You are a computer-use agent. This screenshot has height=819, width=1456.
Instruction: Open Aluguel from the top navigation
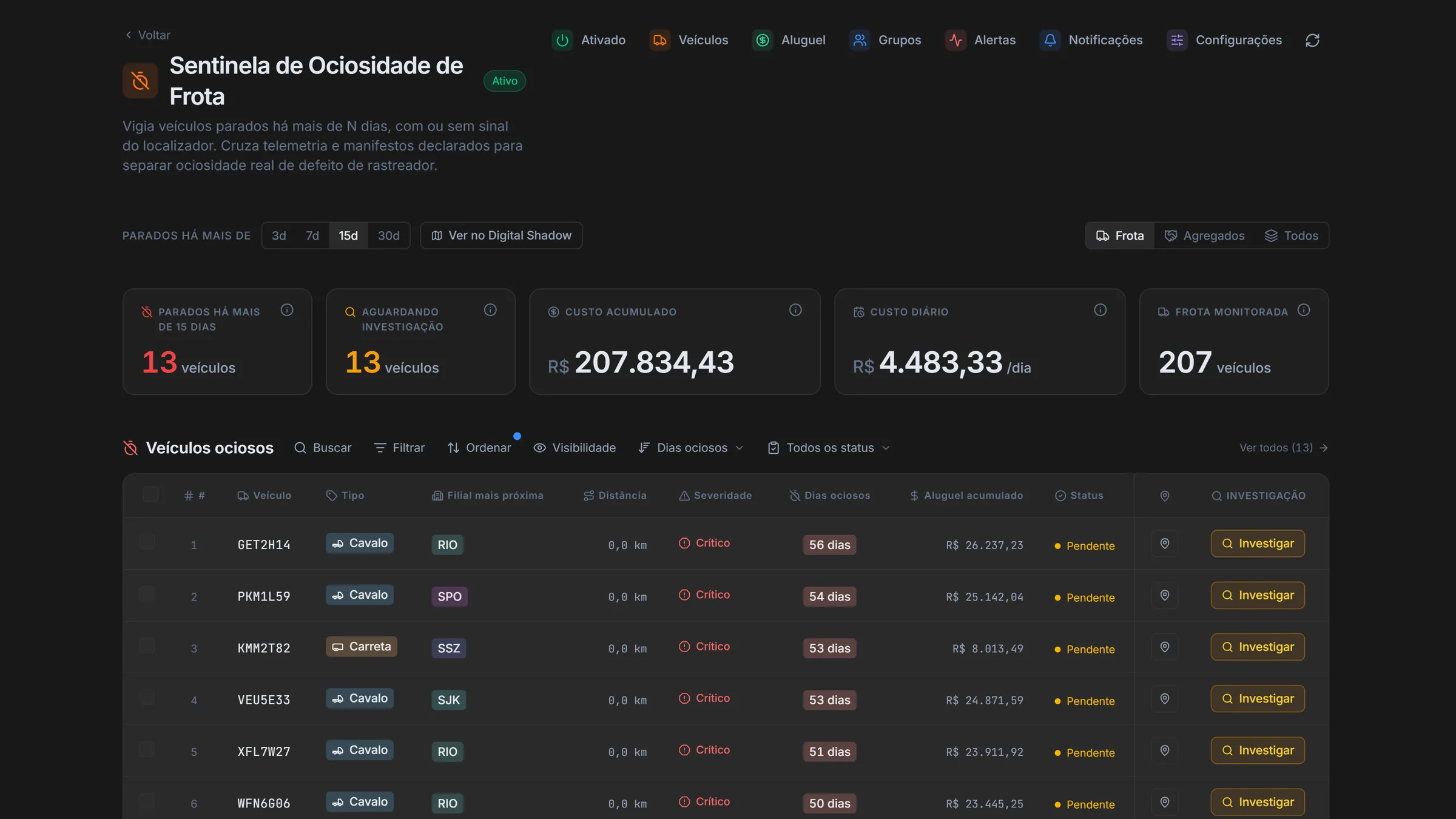click(x=789, y=40)
